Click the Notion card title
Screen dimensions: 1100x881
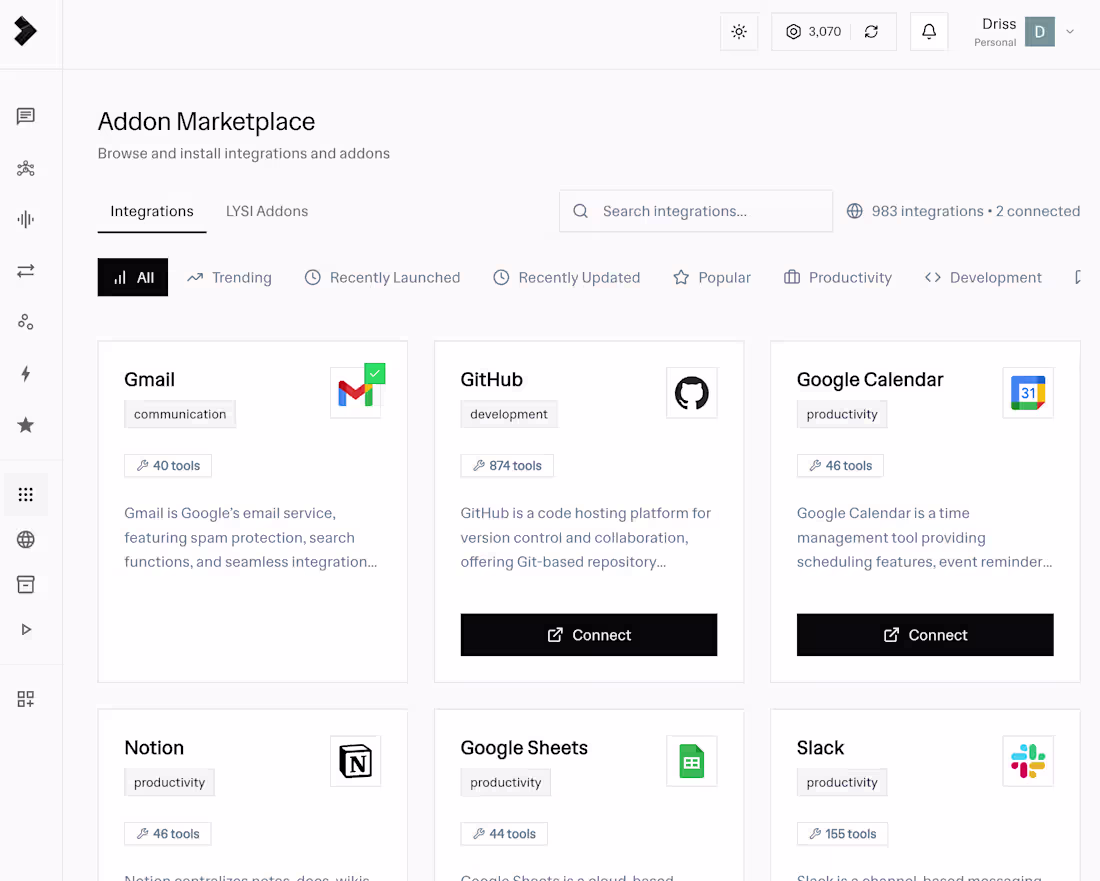(x=154, y=748)
